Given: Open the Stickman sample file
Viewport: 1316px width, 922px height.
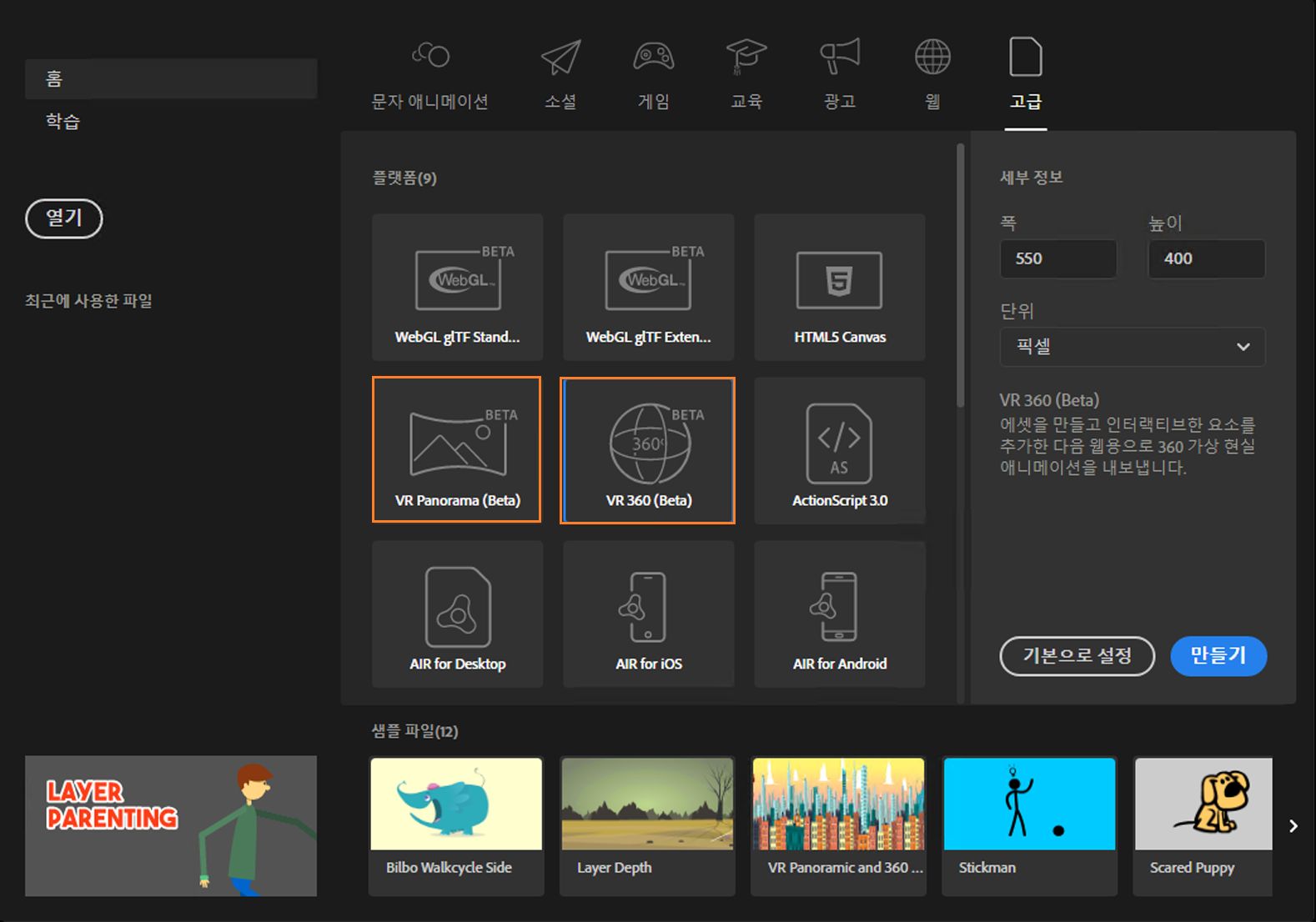Looking at the screenshot, I should point(1029,826).
